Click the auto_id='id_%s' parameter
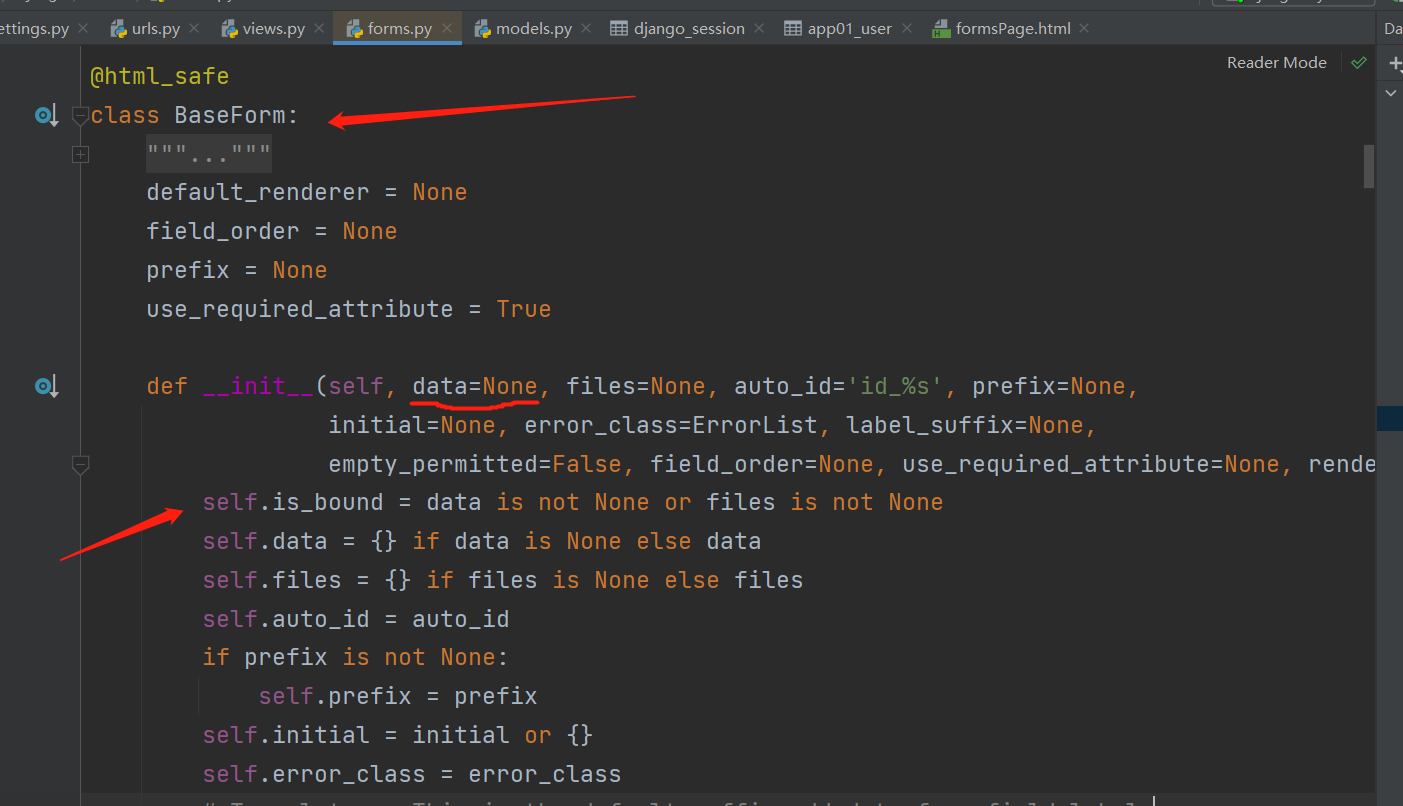 (x=840, y=386)
